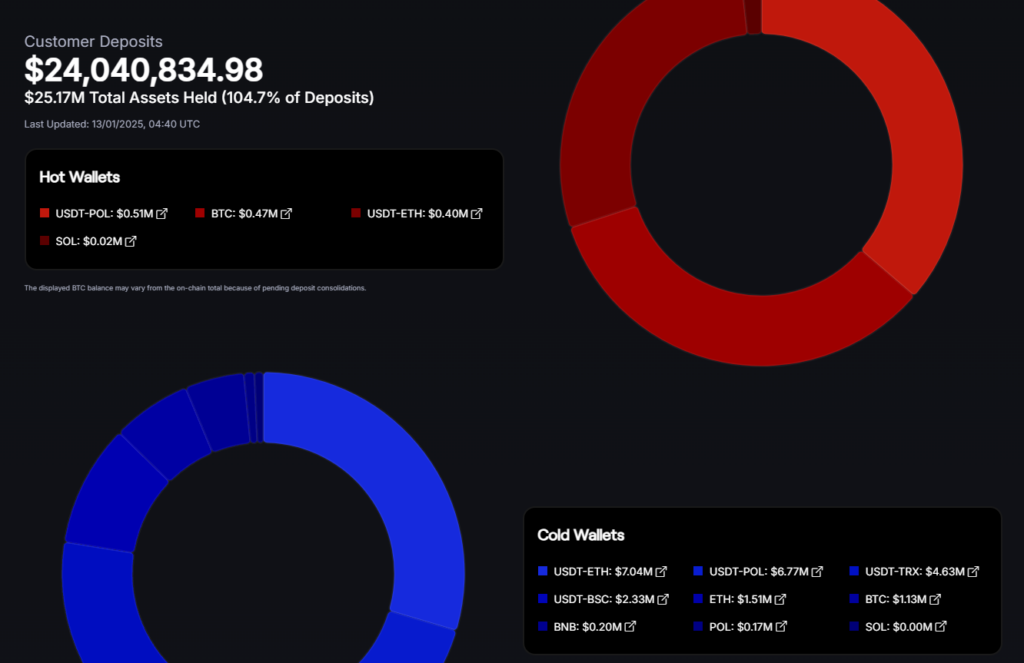Open external link icon beside hot wallet BTC
This screenshot has height=663, width=1024.
tap(286, 214)
